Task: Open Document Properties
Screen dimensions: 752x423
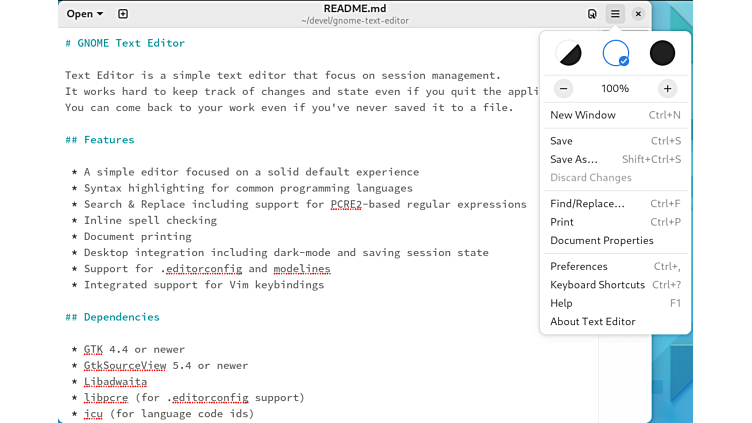Action: (x=602, y=240)
